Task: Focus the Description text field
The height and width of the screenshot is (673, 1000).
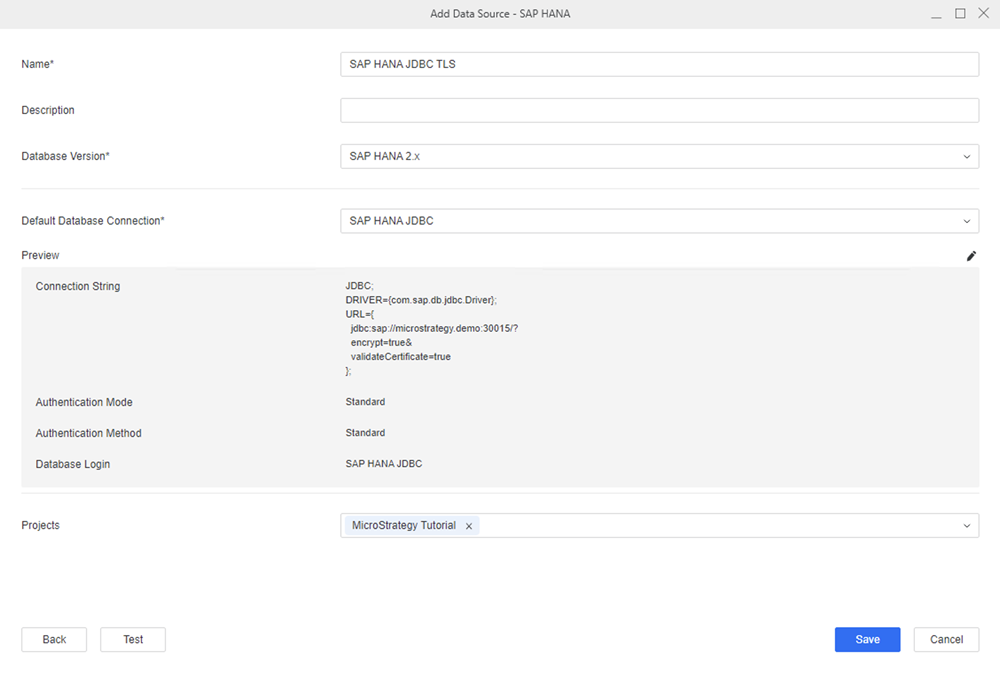Action: (659, 110)
